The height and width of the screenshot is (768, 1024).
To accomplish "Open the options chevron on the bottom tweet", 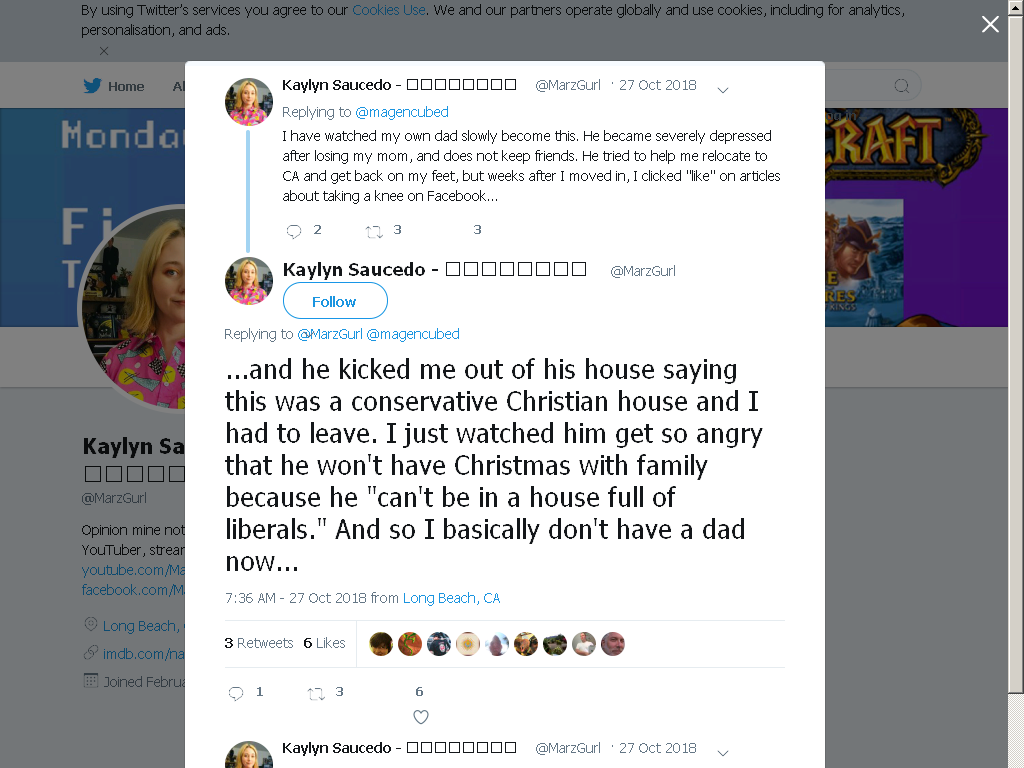I will [723, 753].
